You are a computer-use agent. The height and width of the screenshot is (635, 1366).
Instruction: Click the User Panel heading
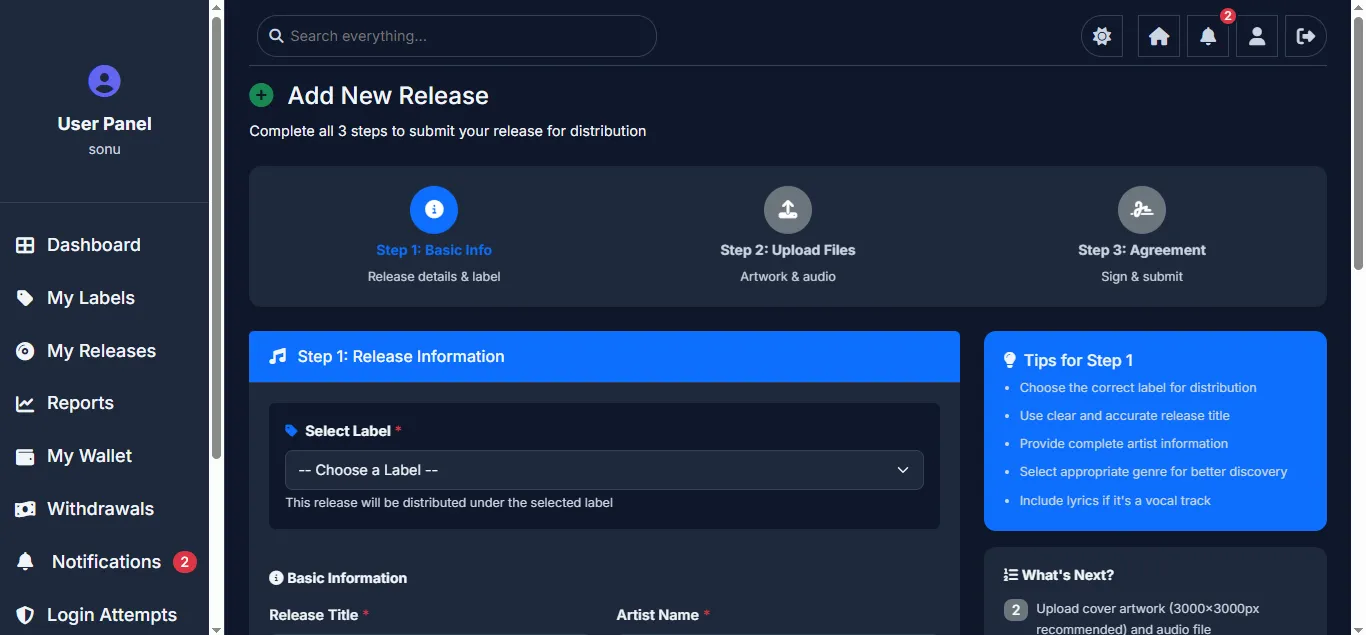pos(104,124)
